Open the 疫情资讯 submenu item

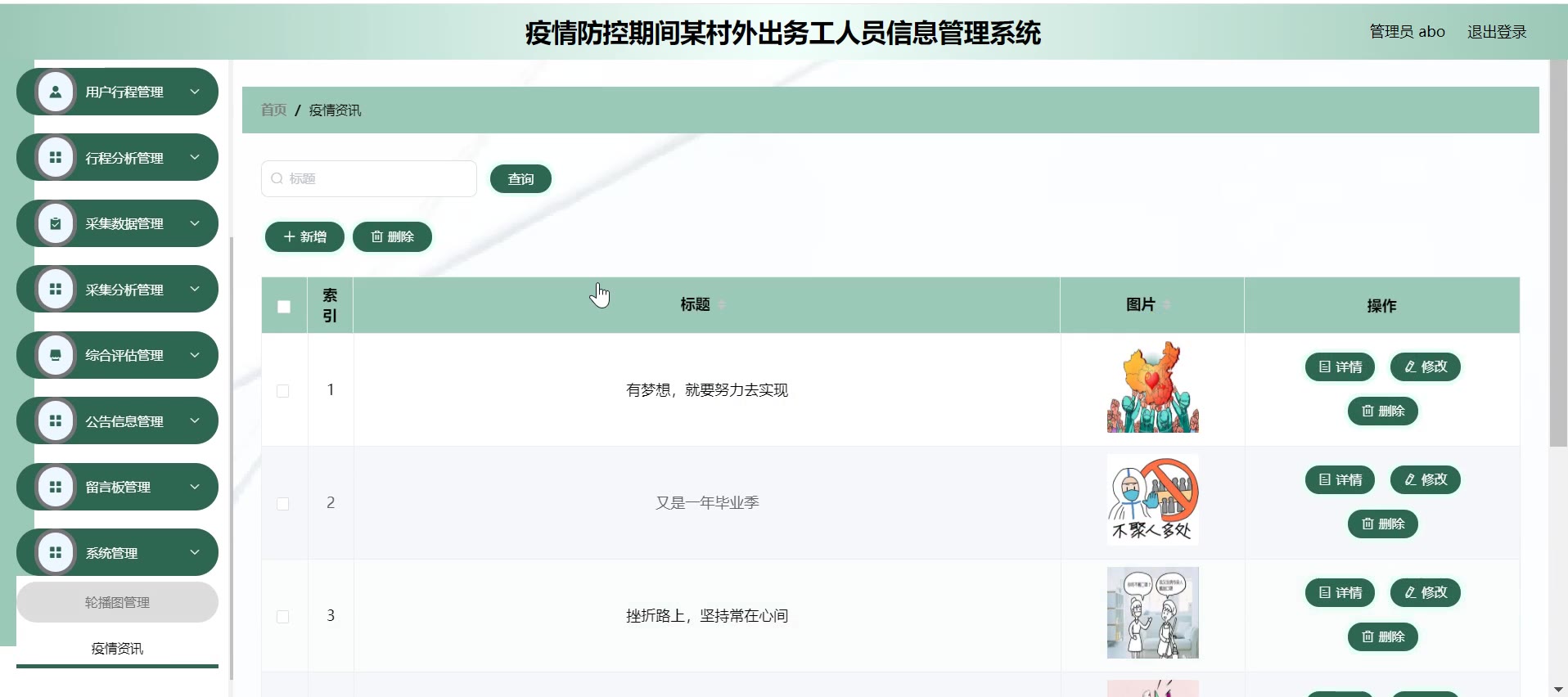pos(117,649)
